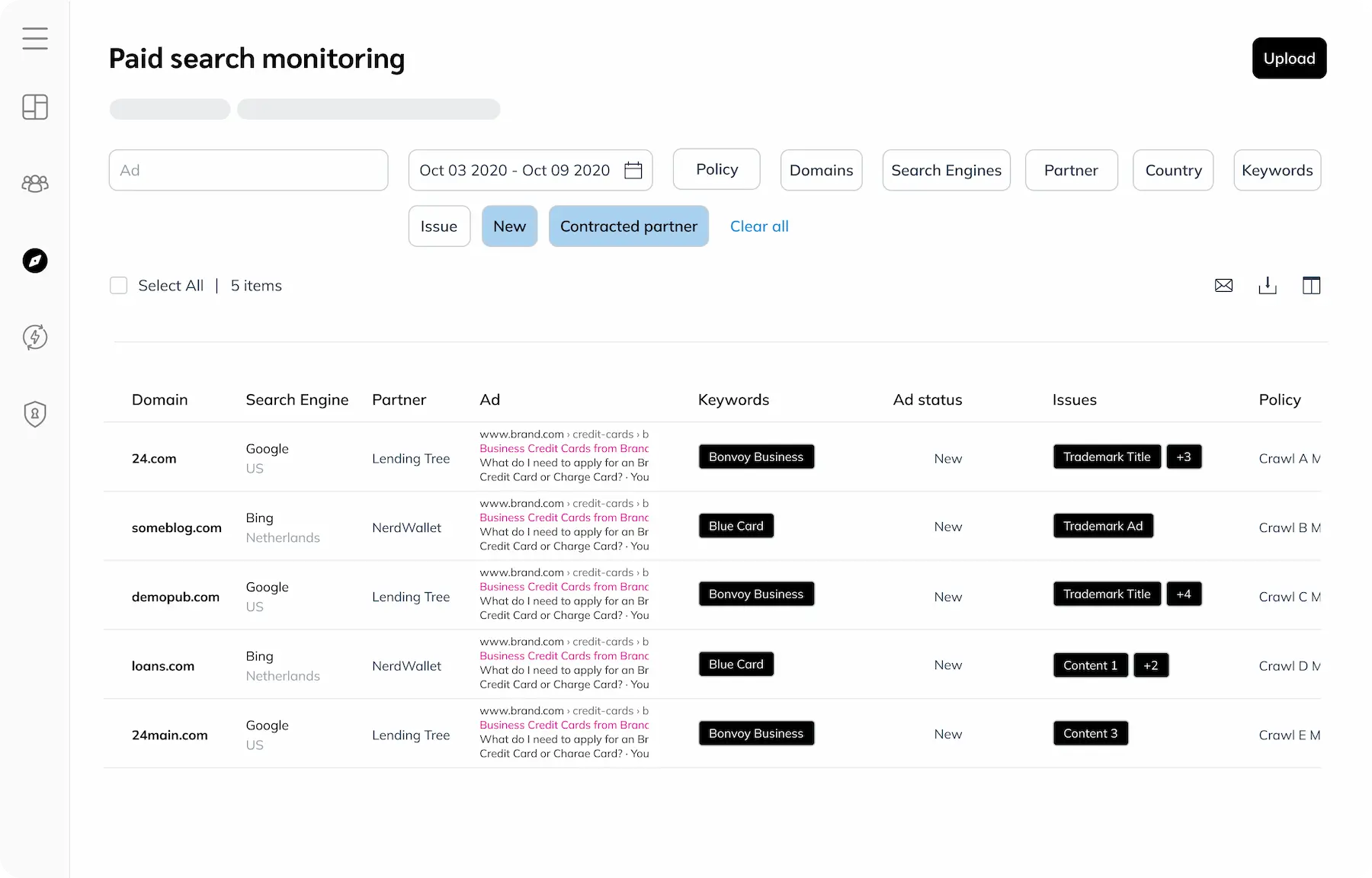Click the email results icon above the table
The width and height of the screenshot is (1372, 878).
[x=1224, y=285]
